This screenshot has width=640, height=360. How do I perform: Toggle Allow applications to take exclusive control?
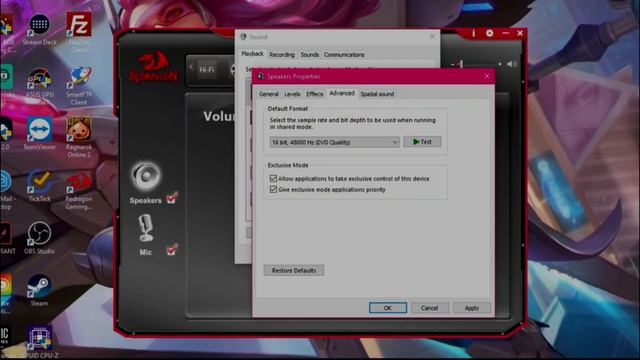[x=273, y=178]
